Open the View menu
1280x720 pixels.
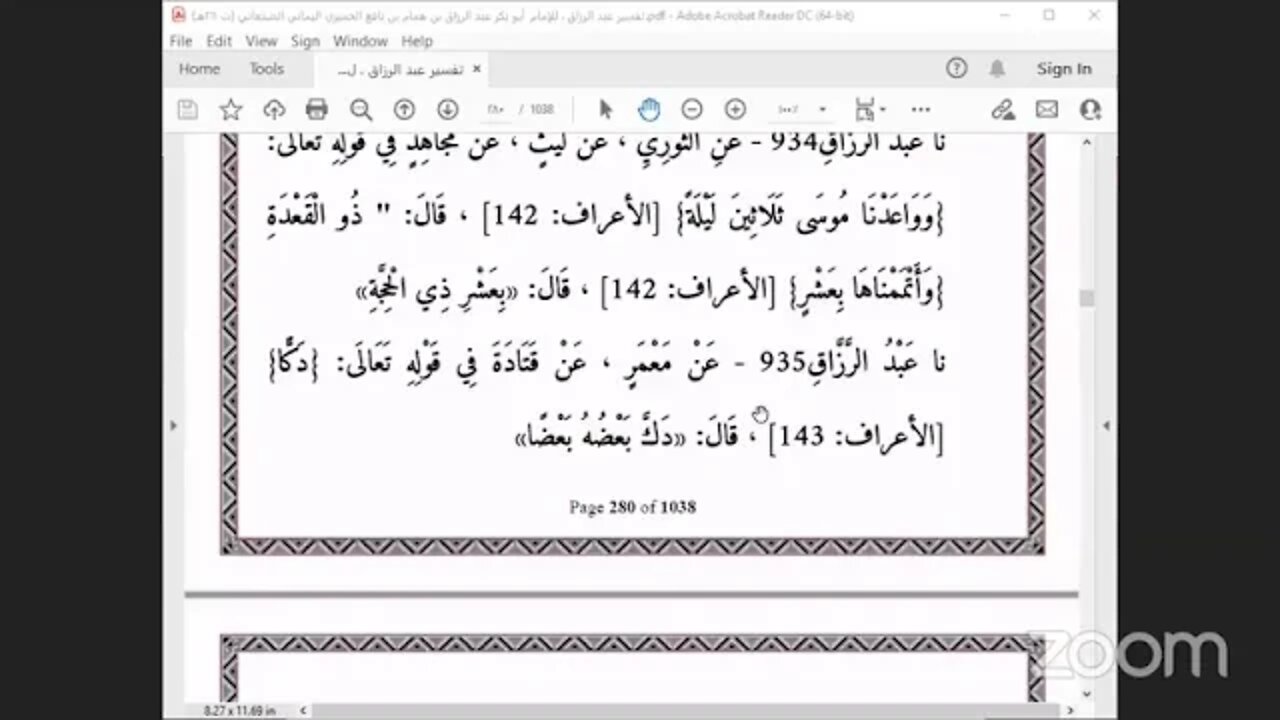[x=261, y=41]
